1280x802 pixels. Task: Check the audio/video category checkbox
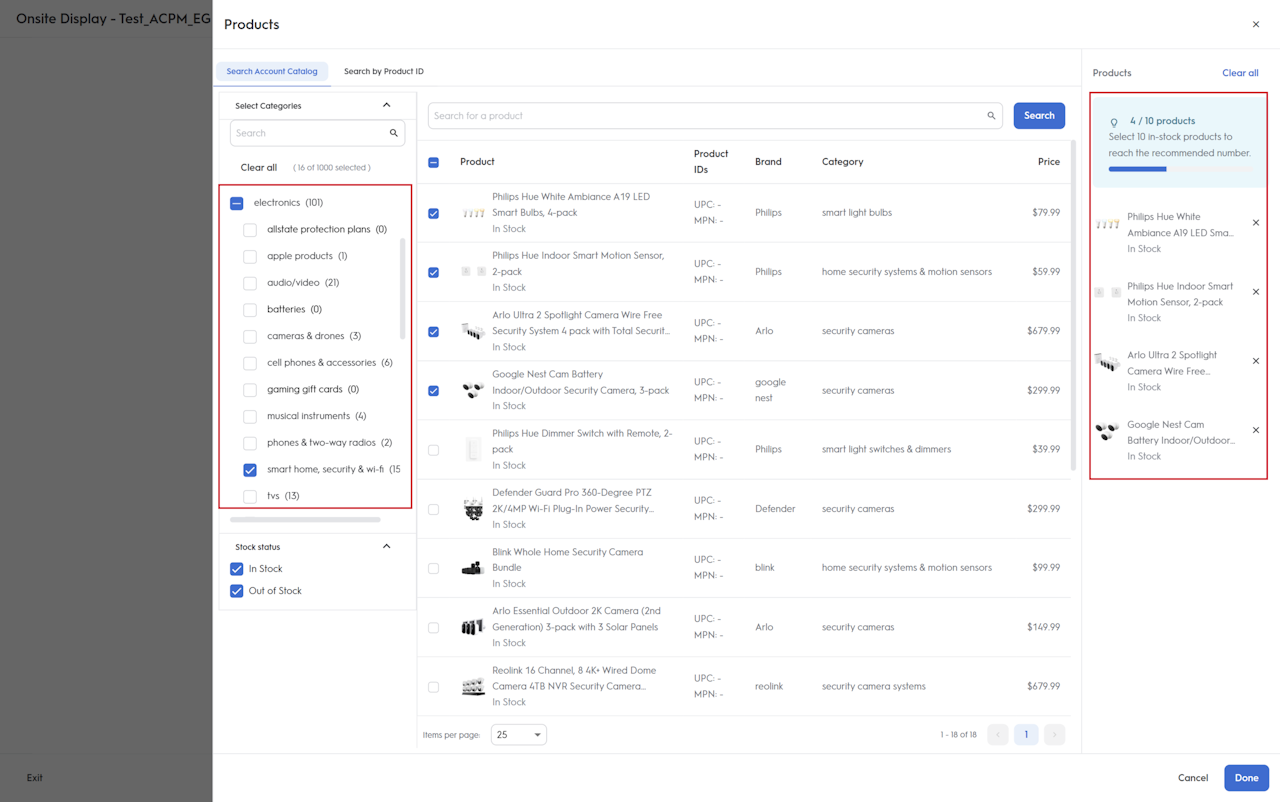(x=250, y=283)
